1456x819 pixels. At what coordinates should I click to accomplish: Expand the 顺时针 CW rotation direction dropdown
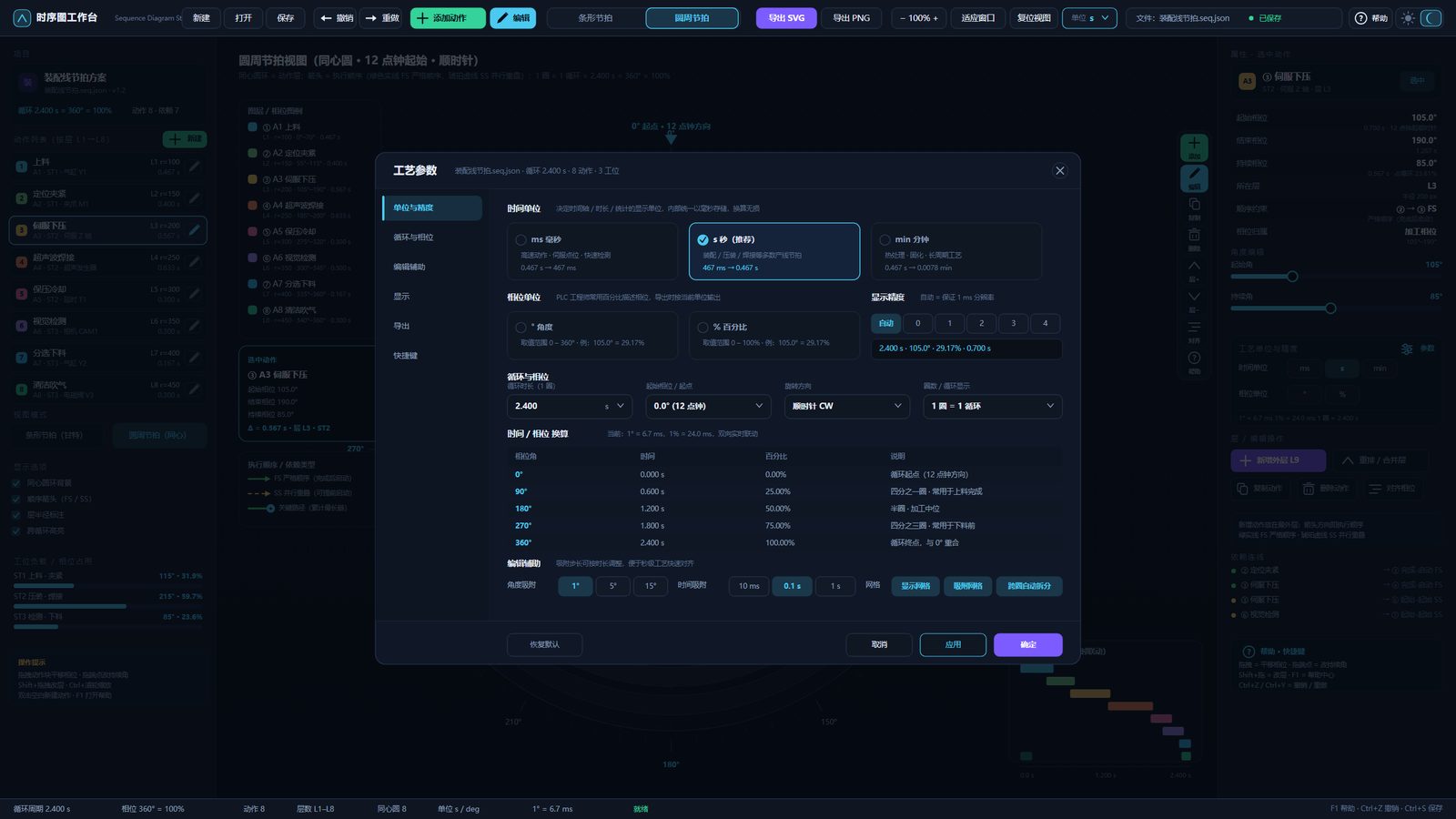[x=847, y=406]
